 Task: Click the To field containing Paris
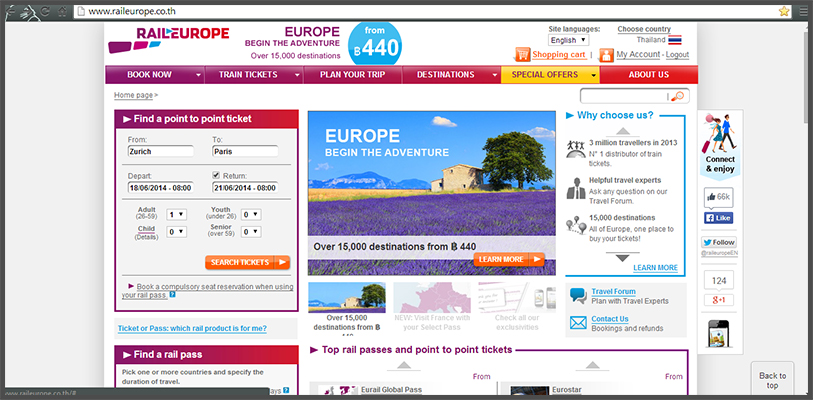pyautogui.click(x=245, y=151)
